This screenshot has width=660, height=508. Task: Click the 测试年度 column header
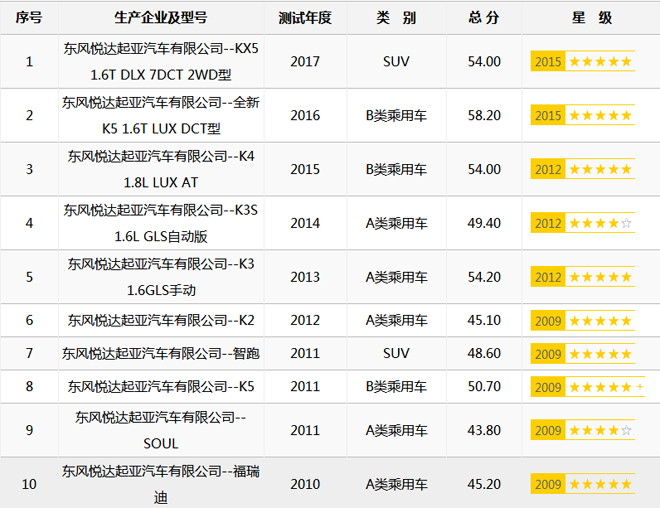coord(305,18)
